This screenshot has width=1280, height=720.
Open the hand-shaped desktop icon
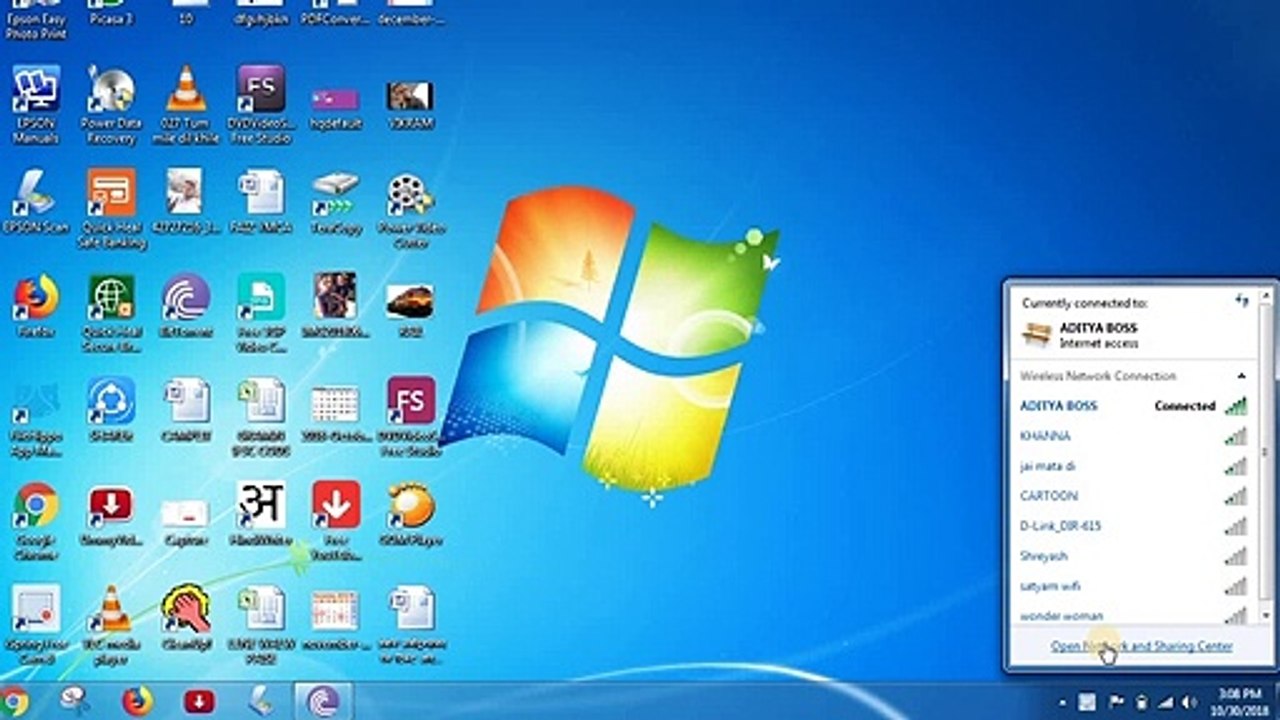[x=186, y=617]
